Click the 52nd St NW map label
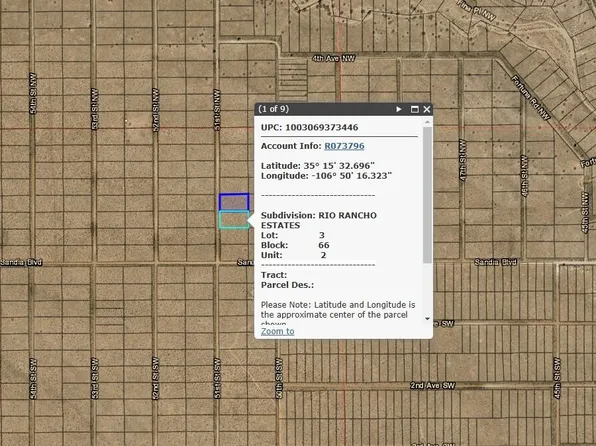The width and height of the screenshot is (596, 446). [155, 110]
